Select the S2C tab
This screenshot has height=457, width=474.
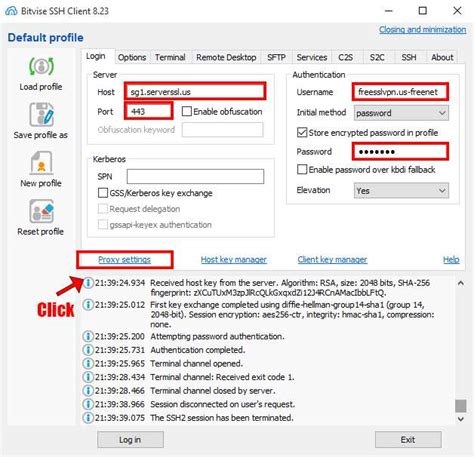tap(377, 57)
